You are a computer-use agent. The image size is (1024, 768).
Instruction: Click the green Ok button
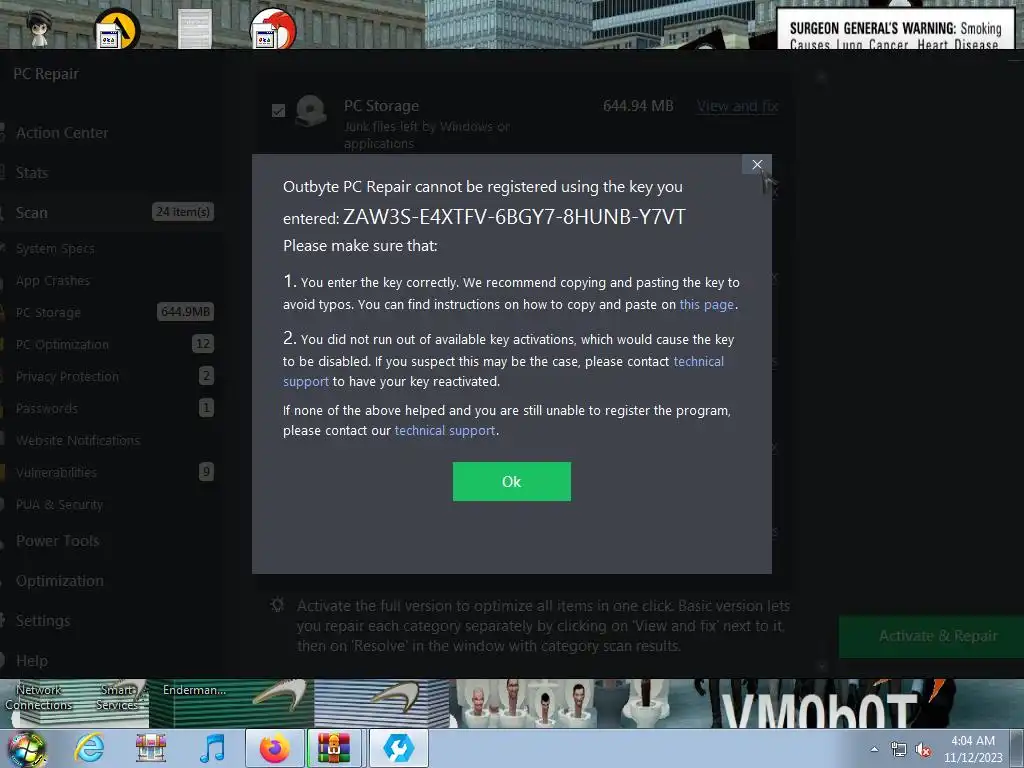point(511,481)
